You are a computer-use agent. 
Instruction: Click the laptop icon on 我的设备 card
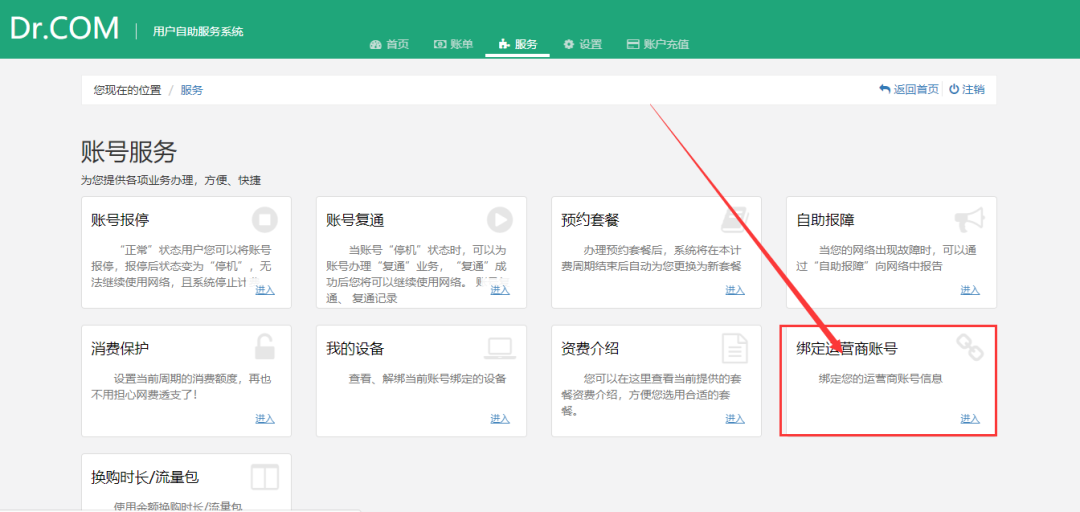499,348
